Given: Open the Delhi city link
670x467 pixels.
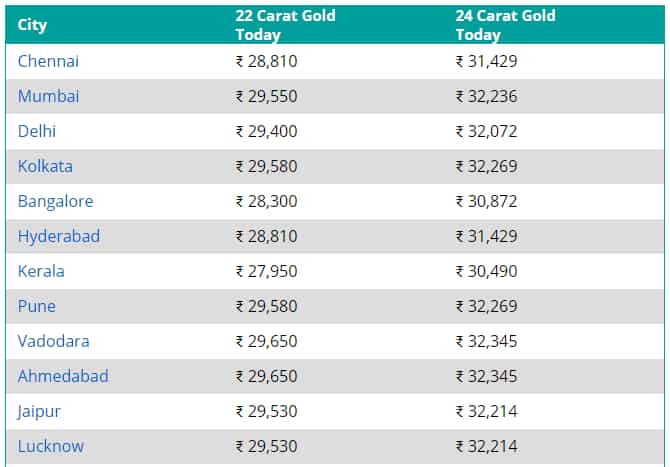Looking at the screenshot, I should pyautogui.click(x=37, y=131).
